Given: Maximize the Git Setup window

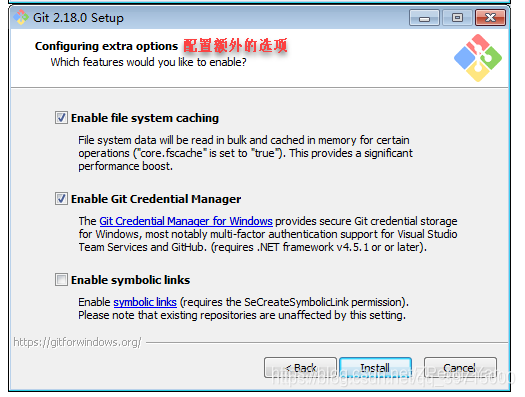Looking at the screenshot, I should (457, 18).
